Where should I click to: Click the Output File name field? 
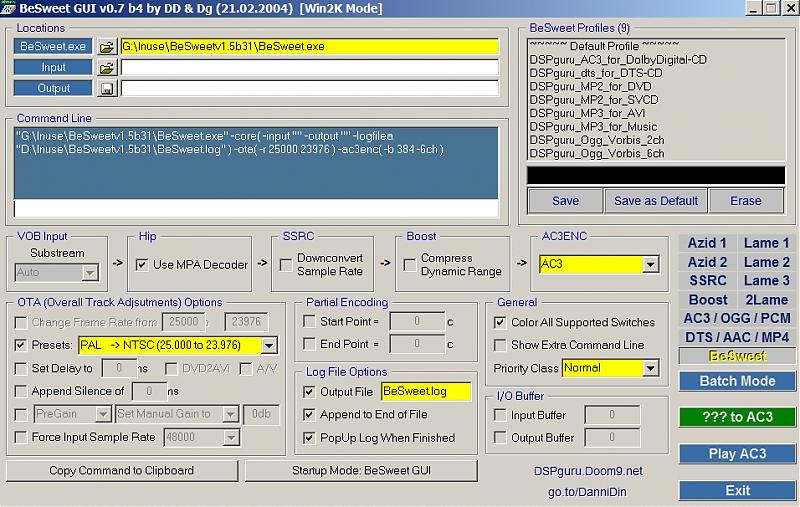click(x=425, y=391)
